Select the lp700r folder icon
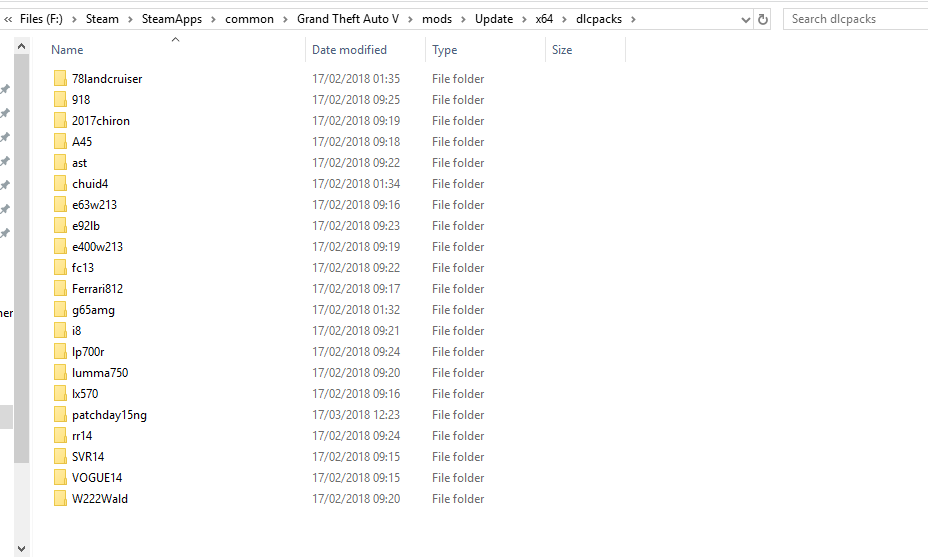The height and width of the screenshot is (560, 928). tap(60, 352)
